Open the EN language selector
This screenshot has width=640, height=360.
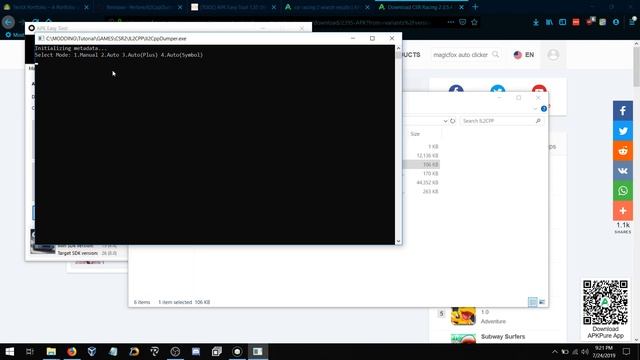[x=524, y=54]
